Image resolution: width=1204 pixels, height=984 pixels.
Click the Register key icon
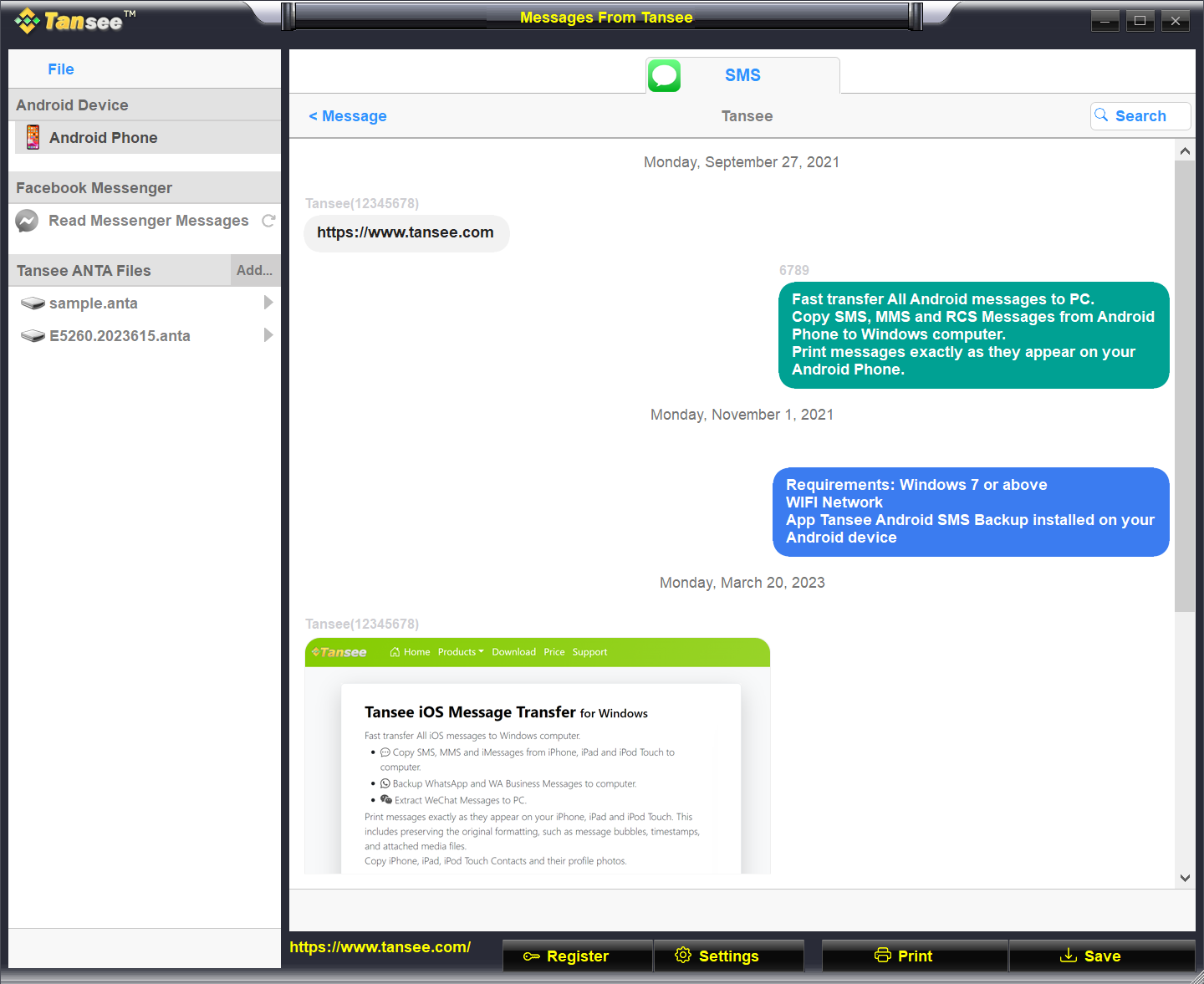[533, 956]
